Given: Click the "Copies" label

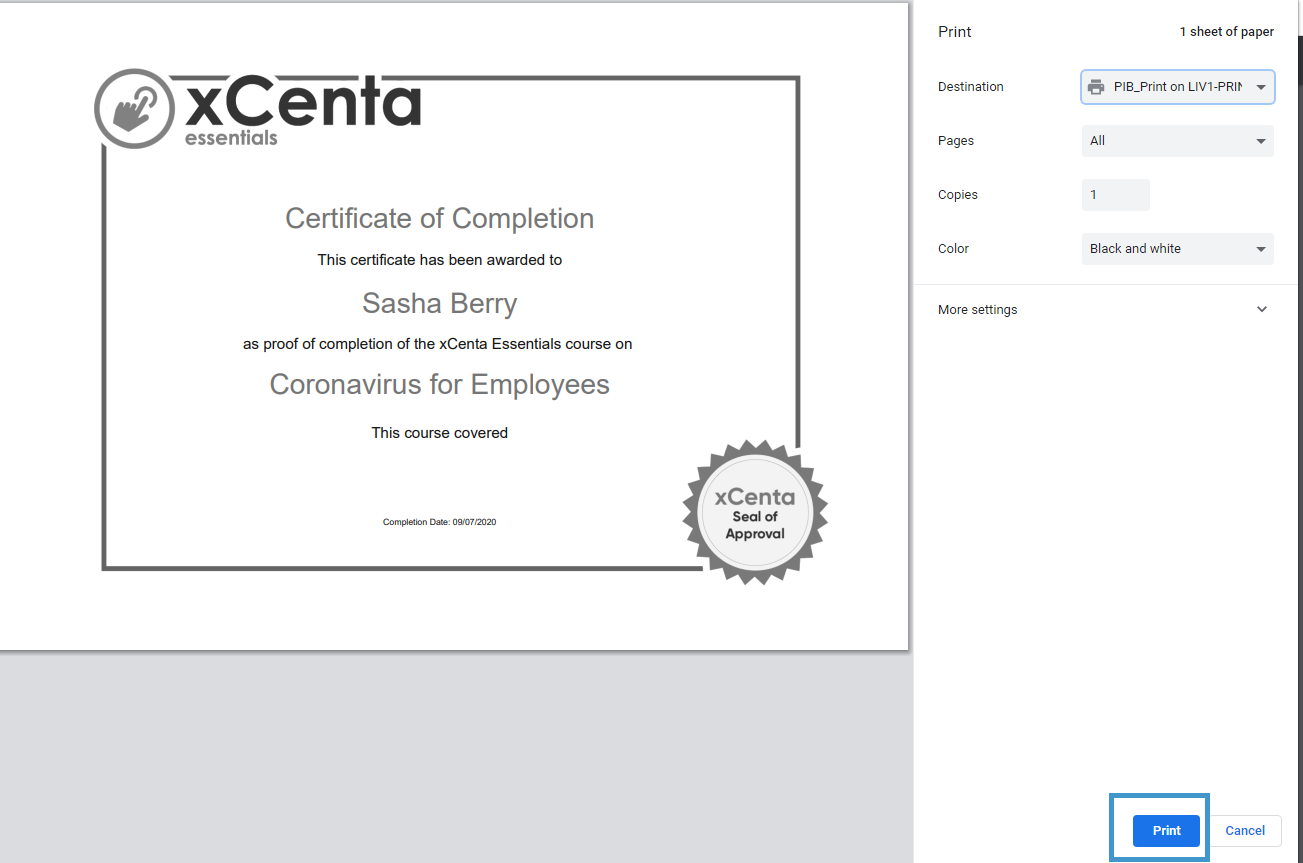Looking at the screenshot, I should 958,195.
